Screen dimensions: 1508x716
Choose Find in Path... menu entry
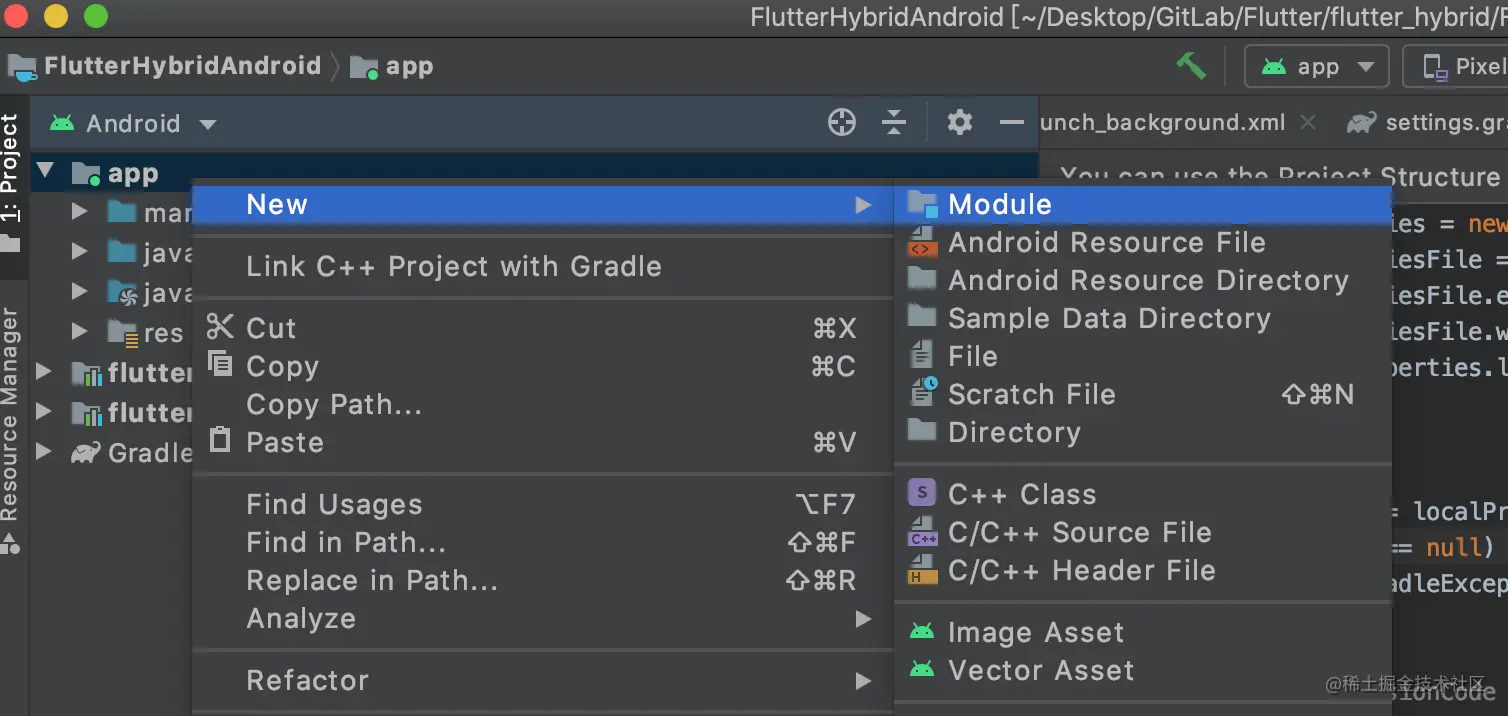[x=540, y=543]
